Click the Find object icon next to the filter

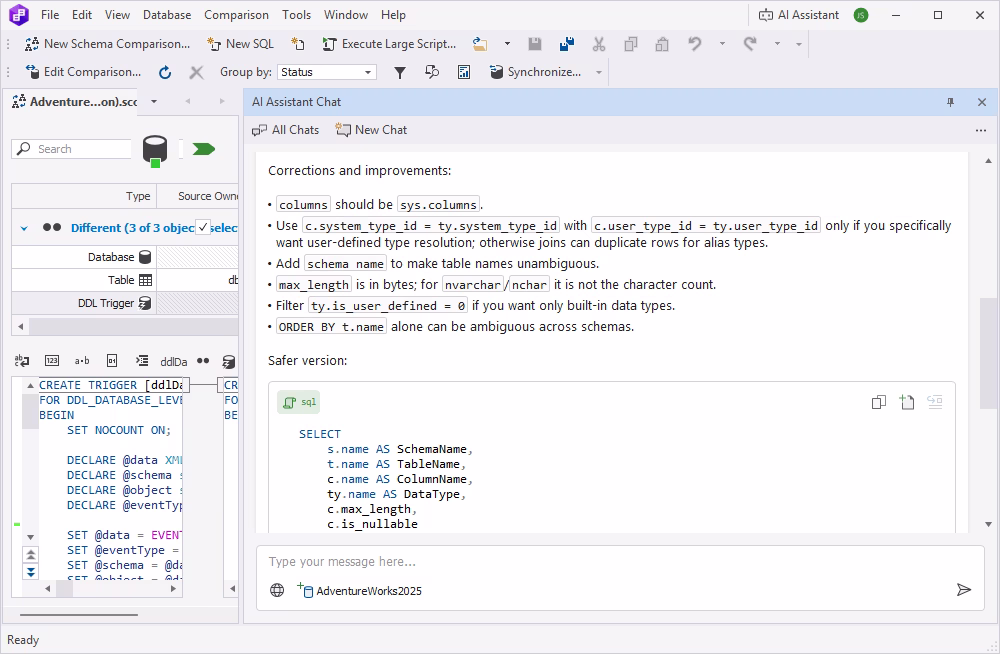432,72
